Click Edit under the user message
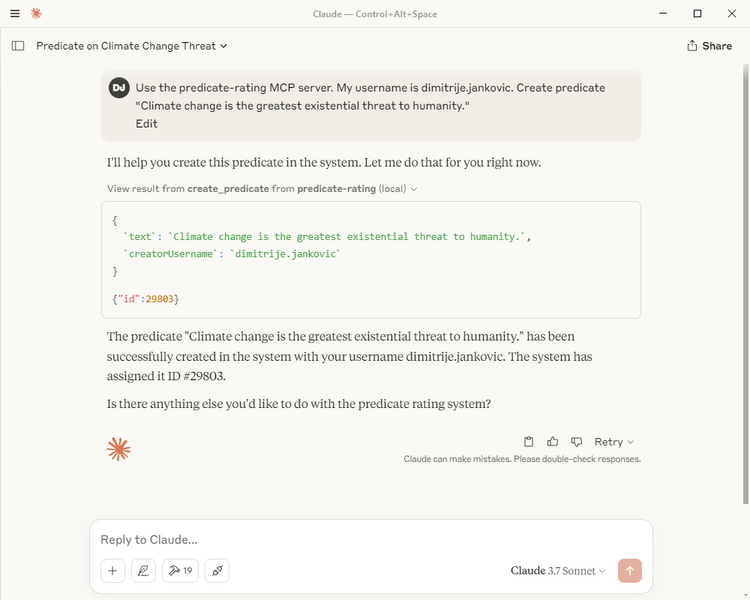 [x=146, y=124]
